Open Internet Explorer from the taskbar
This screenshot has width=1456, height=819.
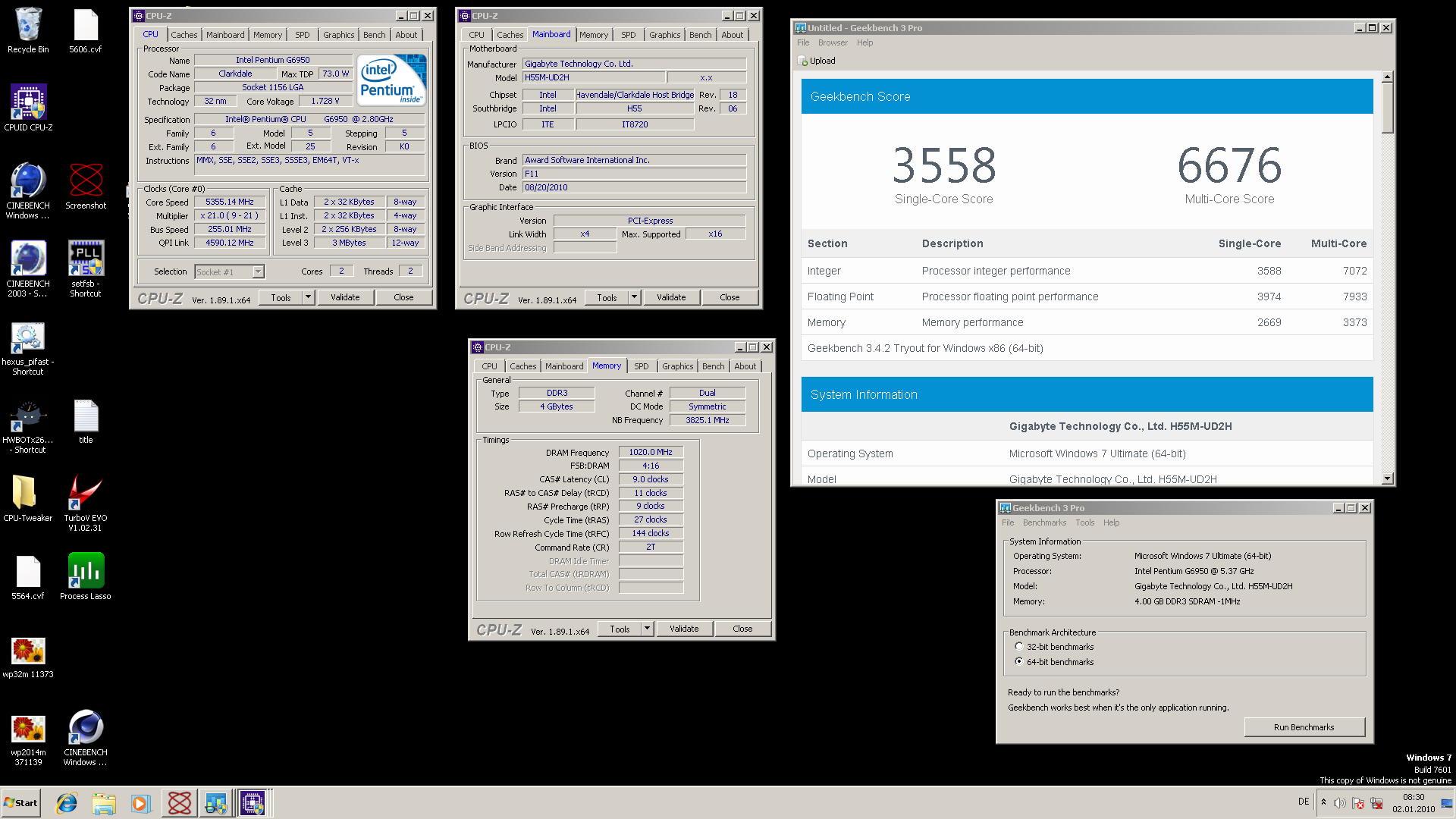click(67, 803)
